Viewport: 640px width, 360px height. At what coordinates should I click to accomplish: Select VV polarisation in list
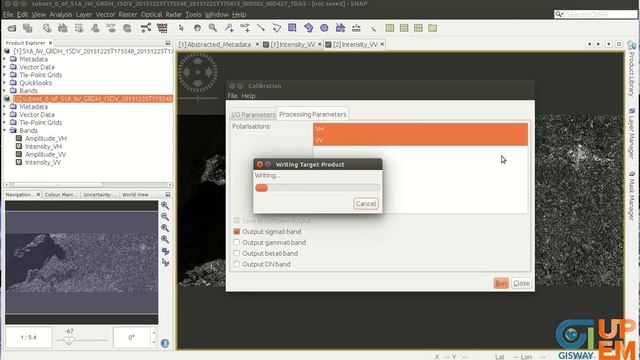tap(420, 140)
